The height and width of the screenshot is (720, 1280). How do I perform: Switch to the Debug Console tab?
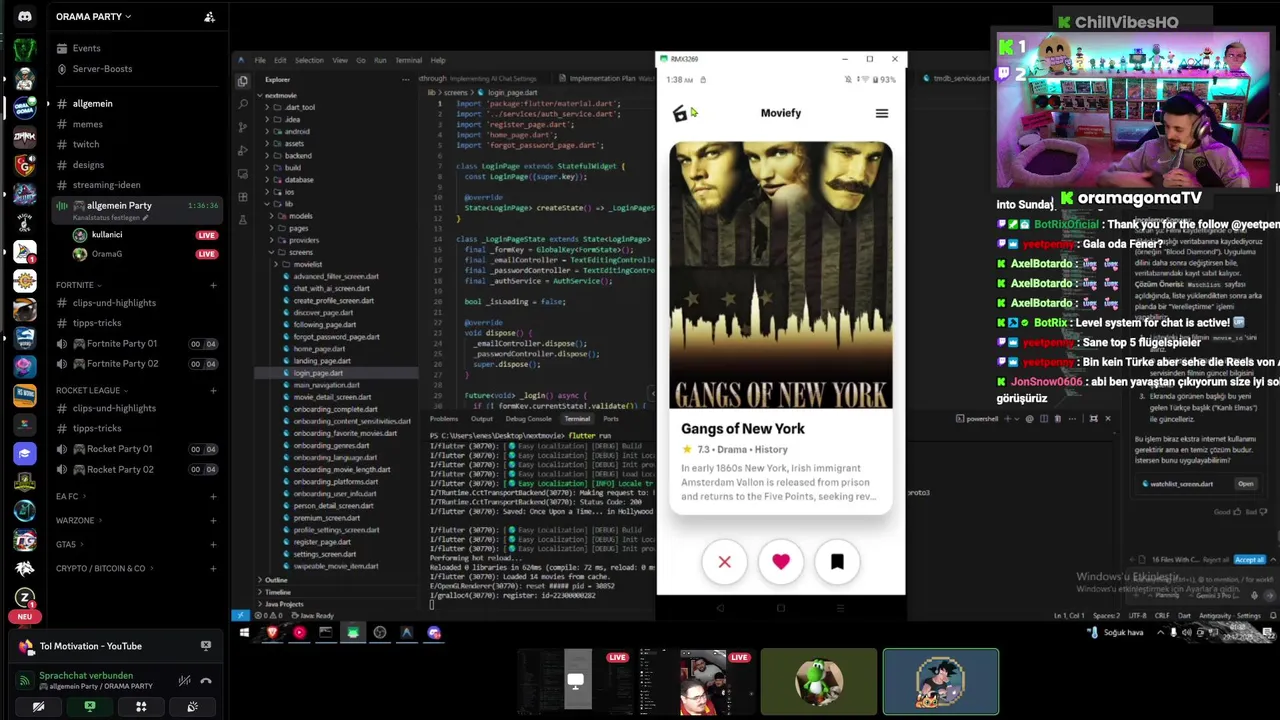click(528, 419)
